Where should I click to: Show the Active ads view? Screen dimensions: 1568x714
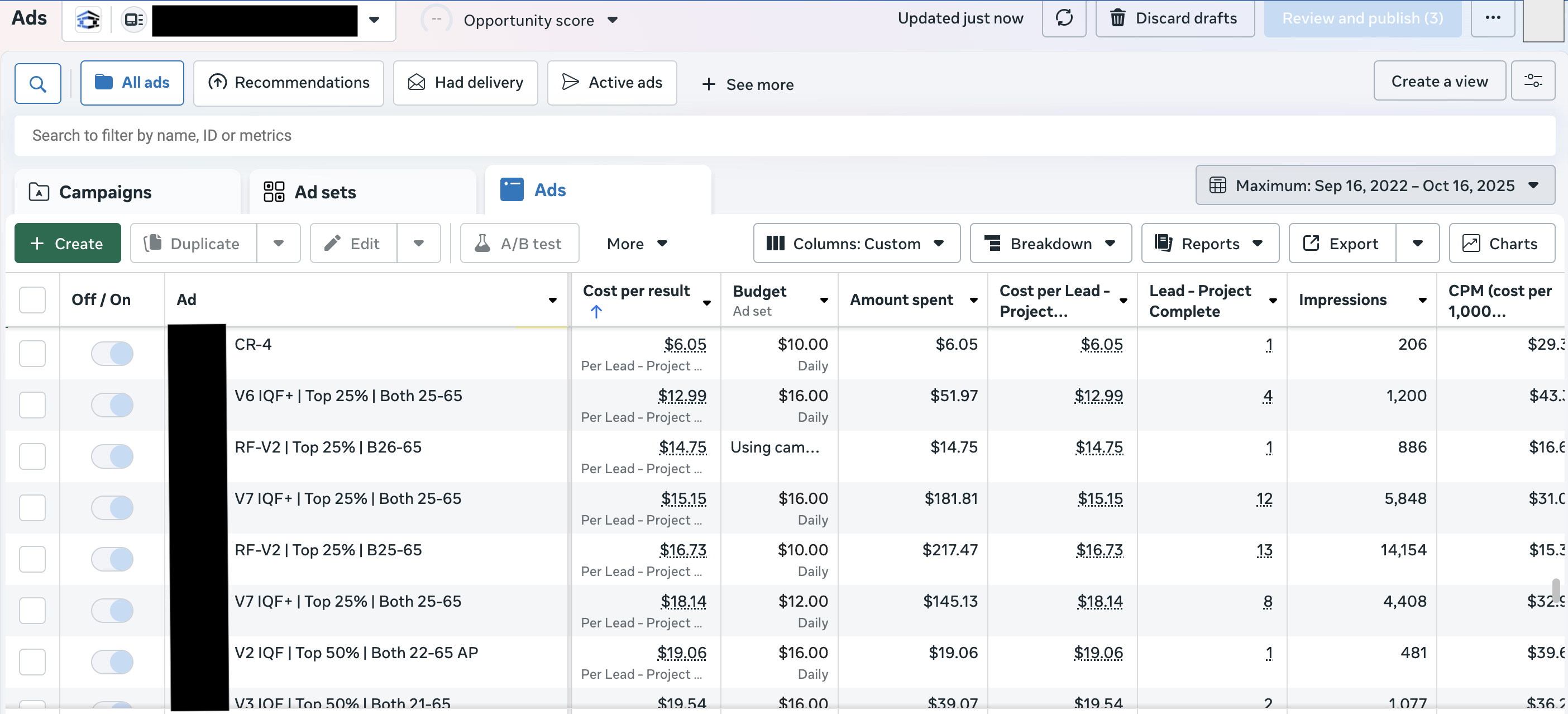(612, 82)
